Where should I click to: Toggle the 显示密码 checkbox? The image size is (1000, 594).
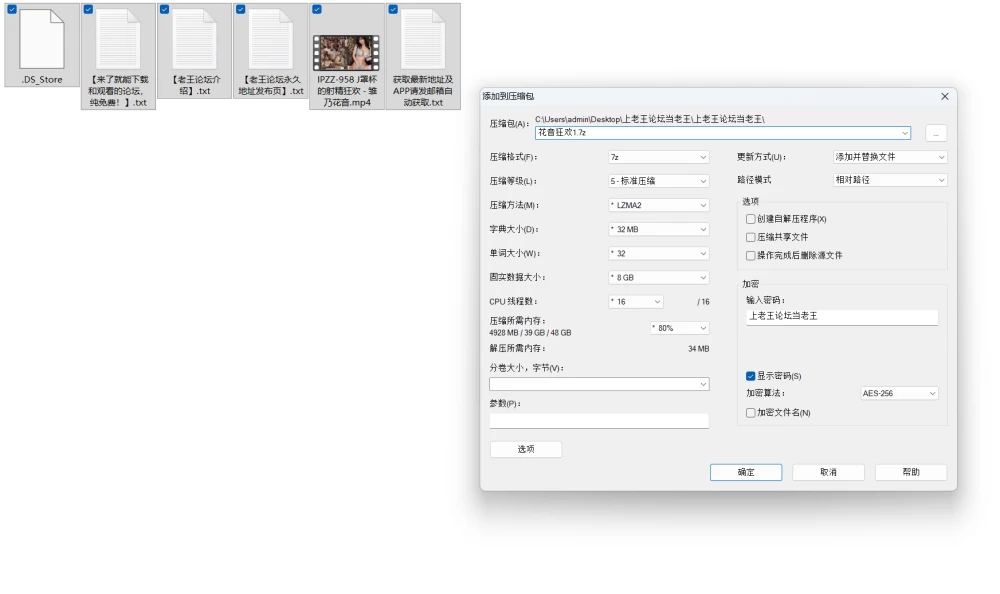[x=751, y=376]
